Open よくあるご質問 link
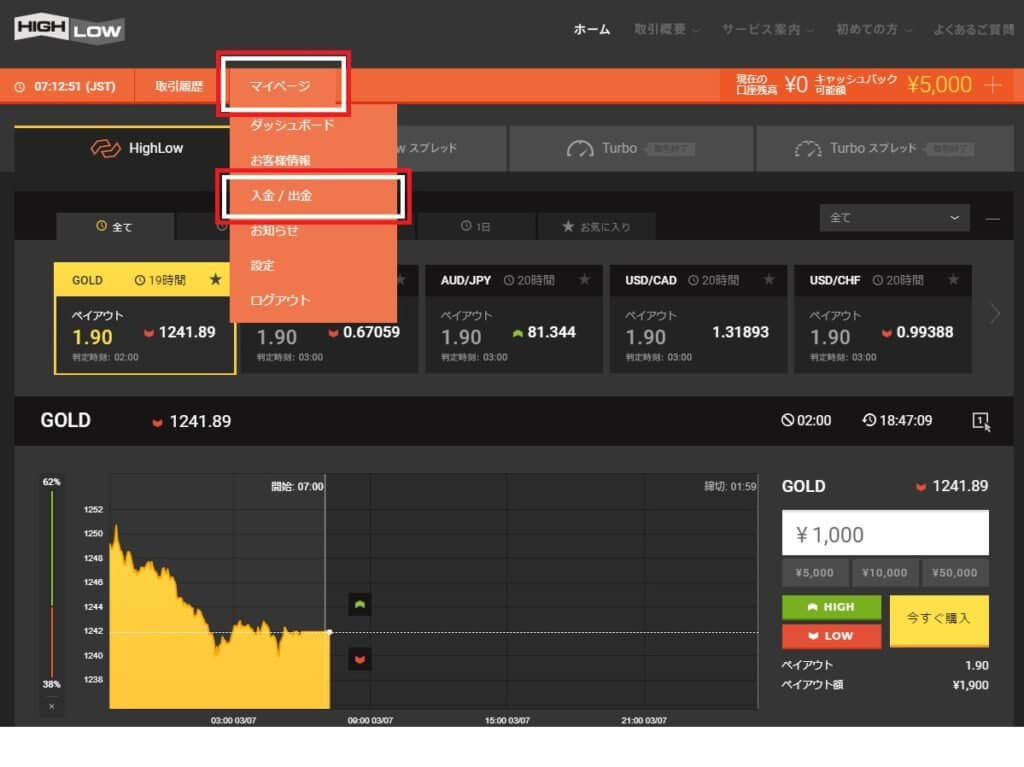 click(x=974, y=29)
